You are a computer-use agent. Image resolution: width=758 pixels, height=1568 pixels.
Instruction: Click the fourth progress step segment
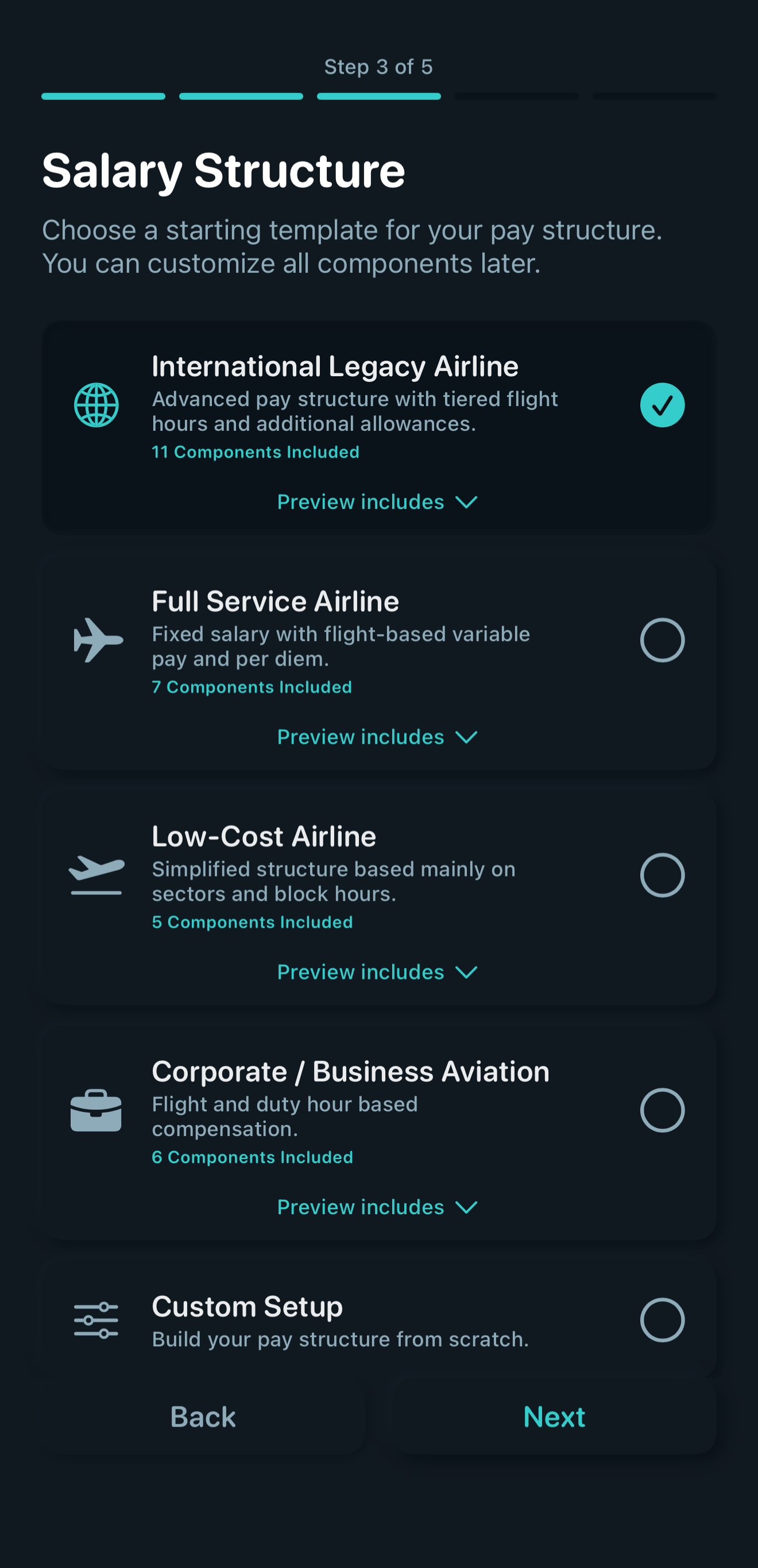pyautogui.click(x=516, y=96)
